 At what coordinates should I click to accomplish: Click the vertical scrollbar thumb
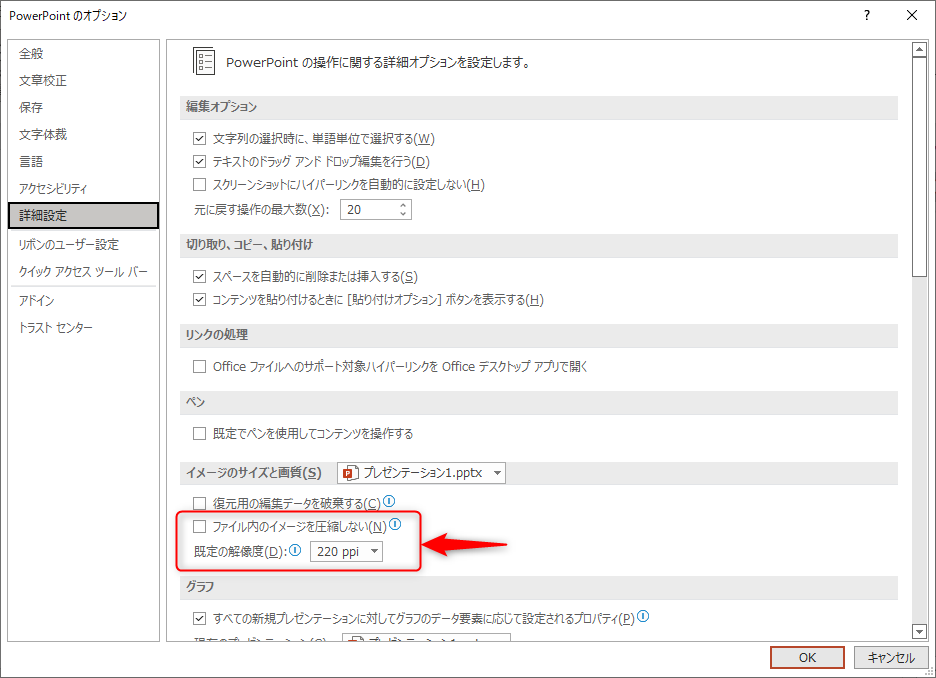pyautogui.click(x=919, y=167)
